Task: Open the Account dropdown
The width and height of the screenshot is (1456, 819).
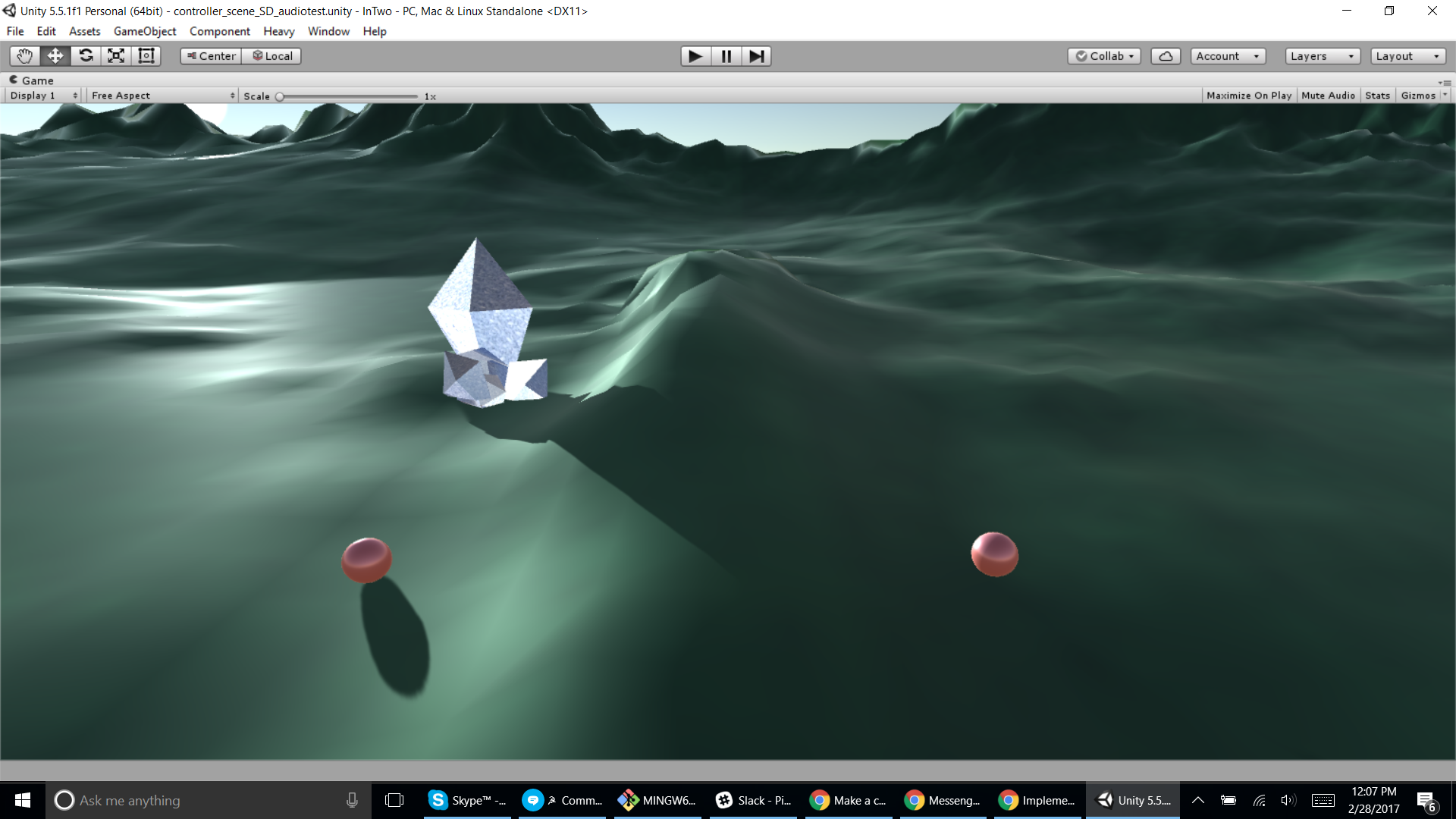Action: tap(1228, 56)
